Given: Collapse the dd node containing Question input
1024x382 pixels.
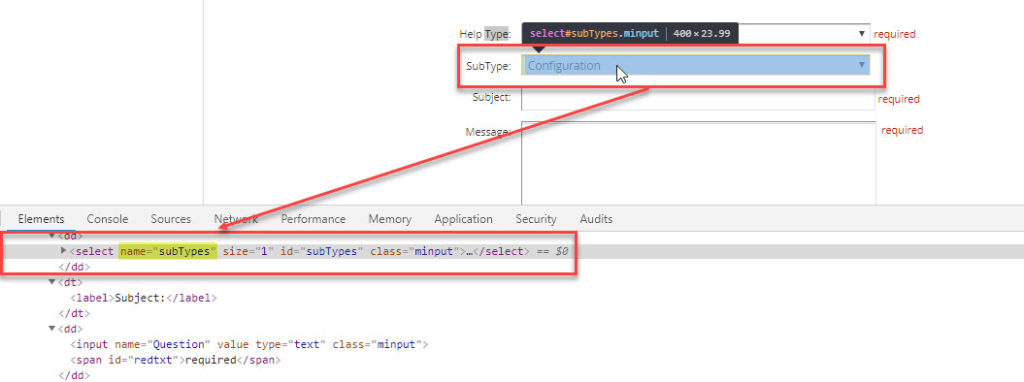Looking at the screenshot, I should tap(52, 329).
